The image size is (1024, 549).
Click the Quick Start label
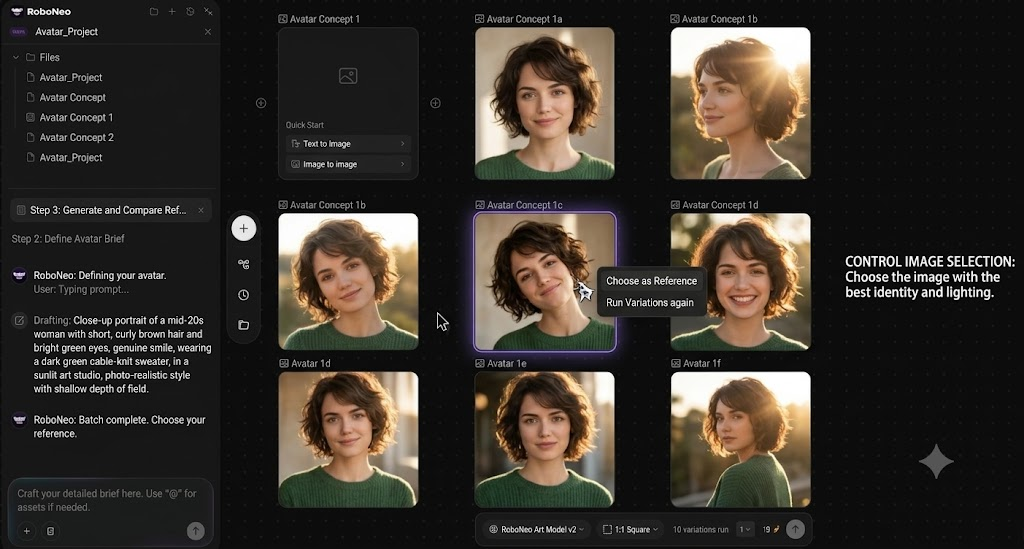click(304, 125)
